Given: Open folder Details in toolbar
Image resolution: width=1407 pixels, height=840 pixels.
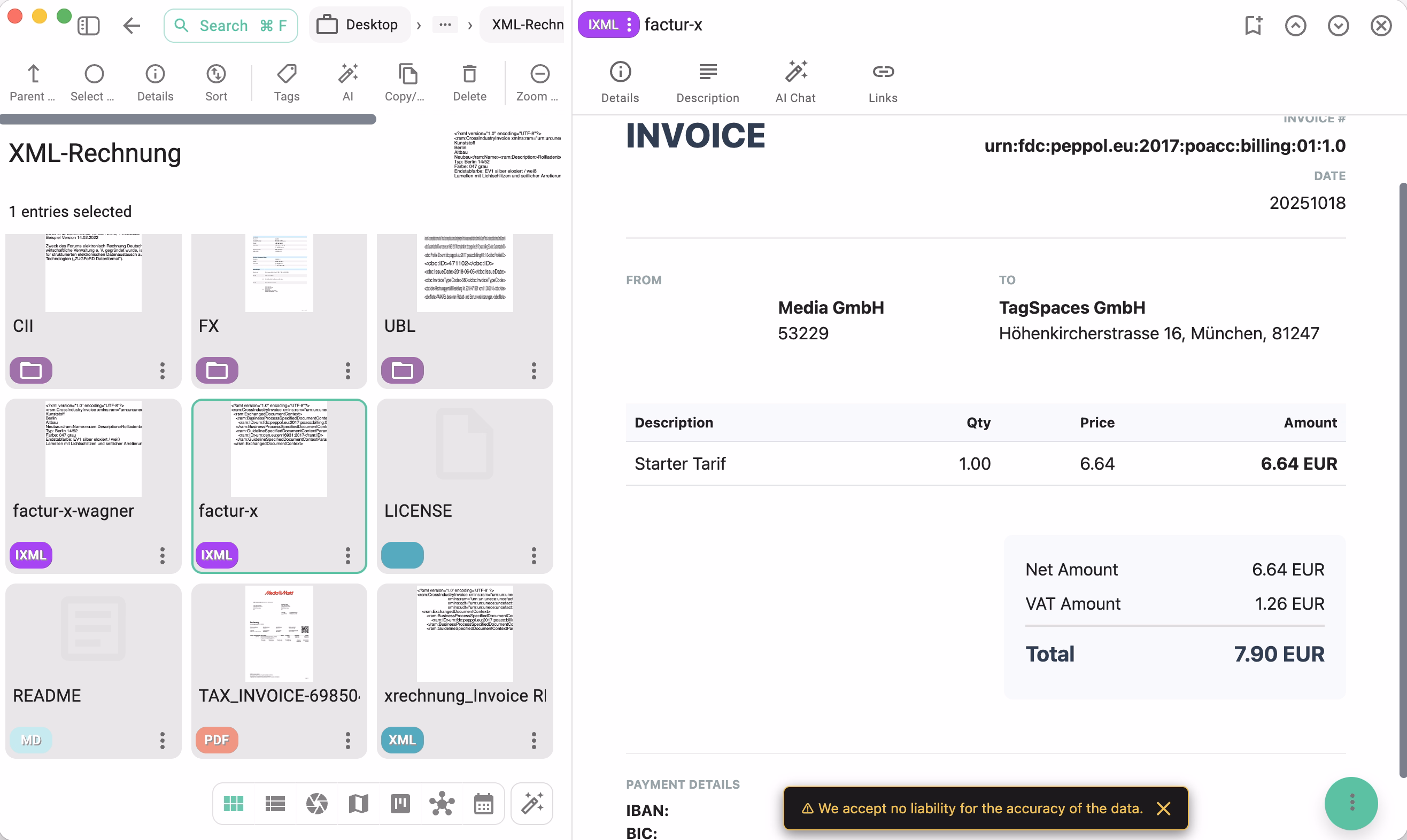Looking at the screenshot, I should point(155,83).
